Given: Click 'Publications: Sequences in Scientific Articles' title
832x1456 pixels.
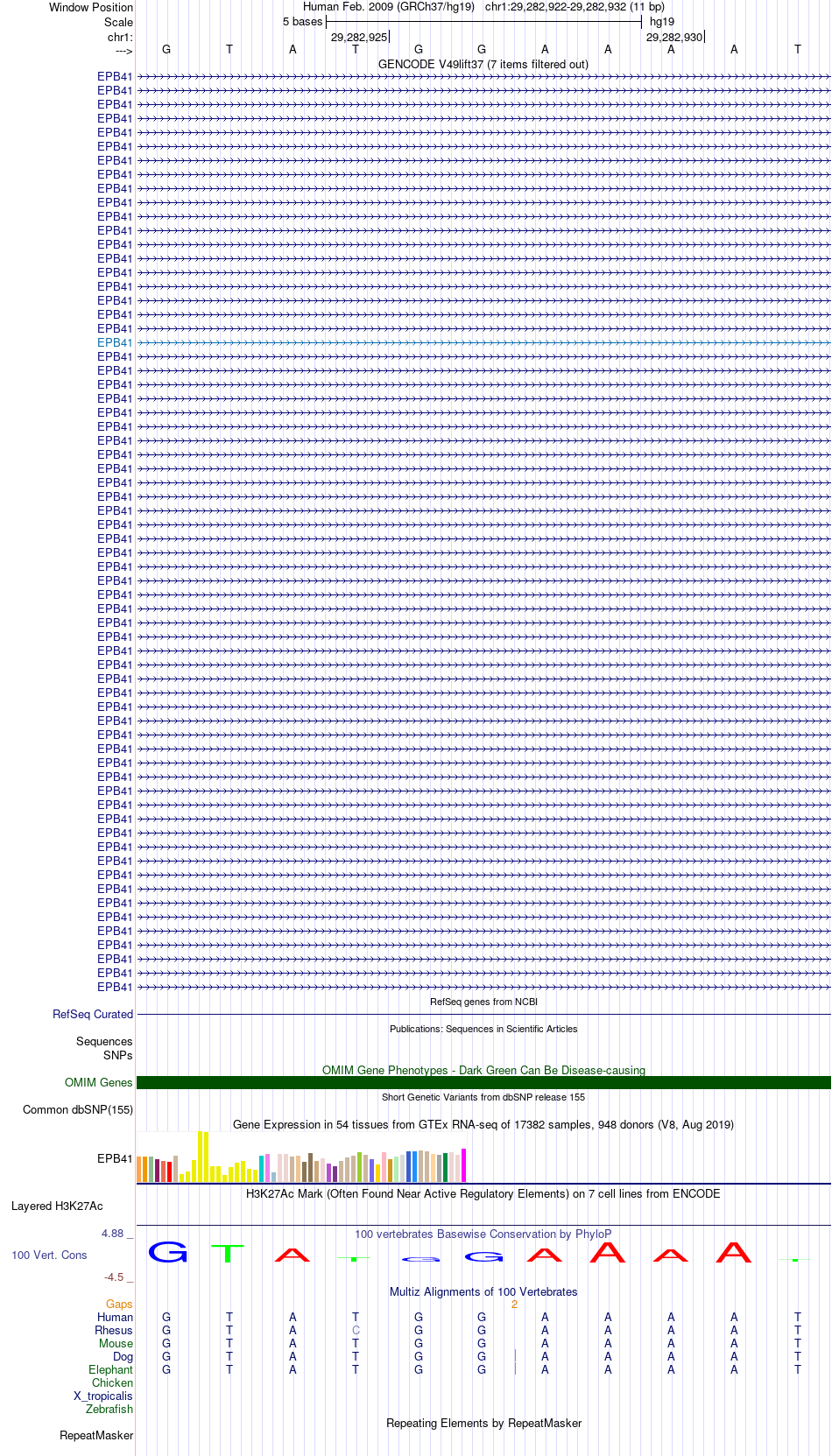Looking at the screenshot, I should coord(483,1029).
